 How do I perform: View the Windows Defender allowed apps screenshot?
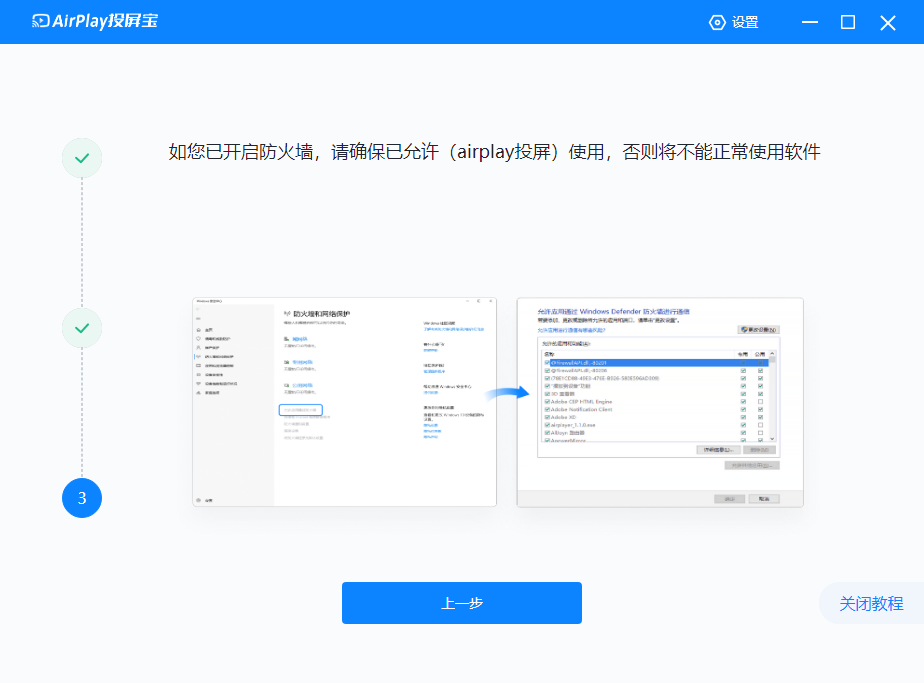660,402
